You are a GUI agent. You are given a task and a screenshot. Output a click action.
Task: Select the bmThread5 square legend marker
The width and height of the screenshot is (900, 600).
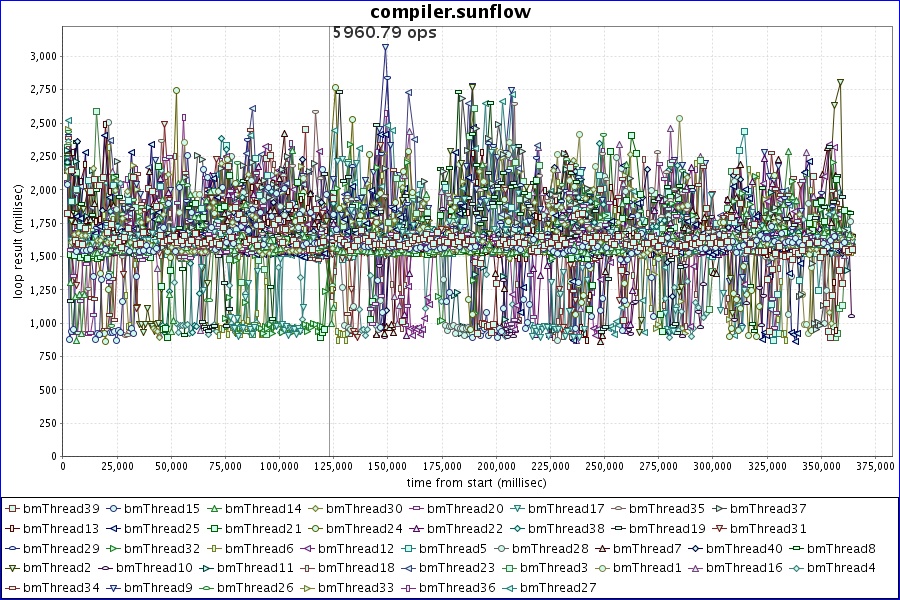[409, 549]
